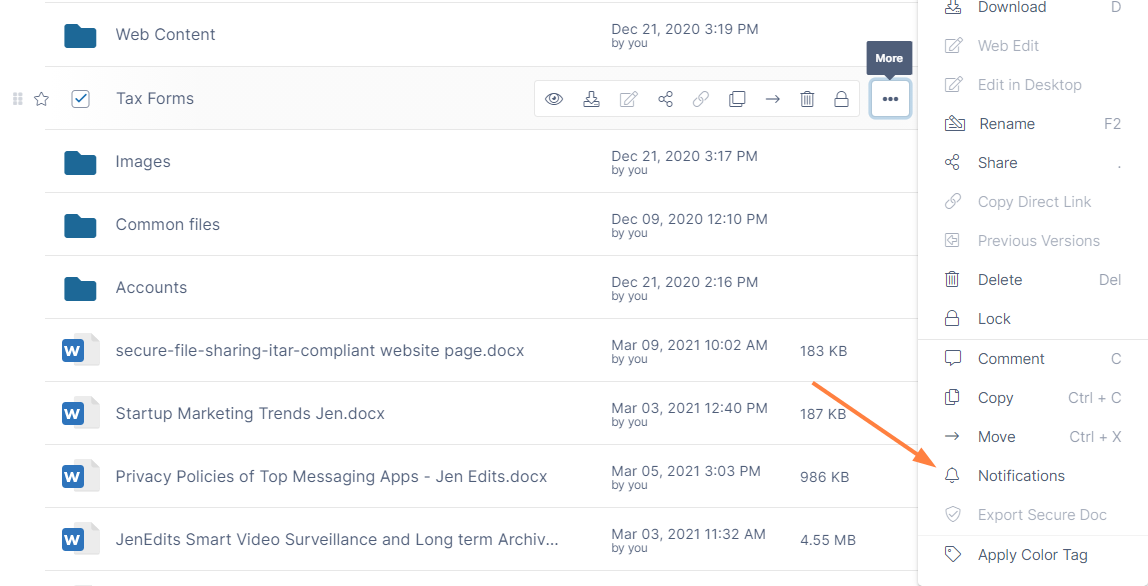Click the Share icon in the row toolbar
This screenshot has height=586, width=1148.
(665, 99)
